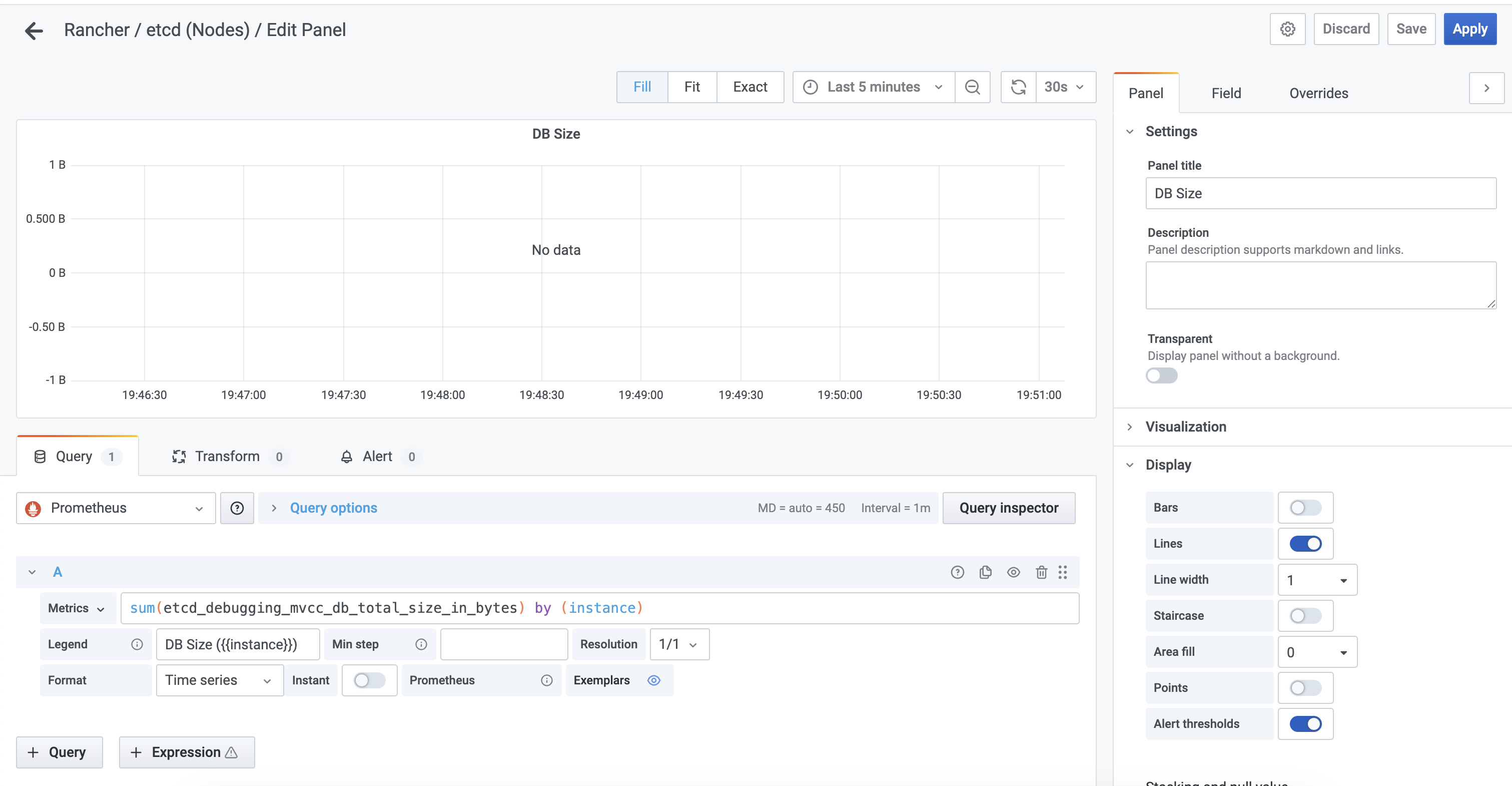Click query A help icon
The width and height of the screenshot is (1512, 786).
pos(957,572)
